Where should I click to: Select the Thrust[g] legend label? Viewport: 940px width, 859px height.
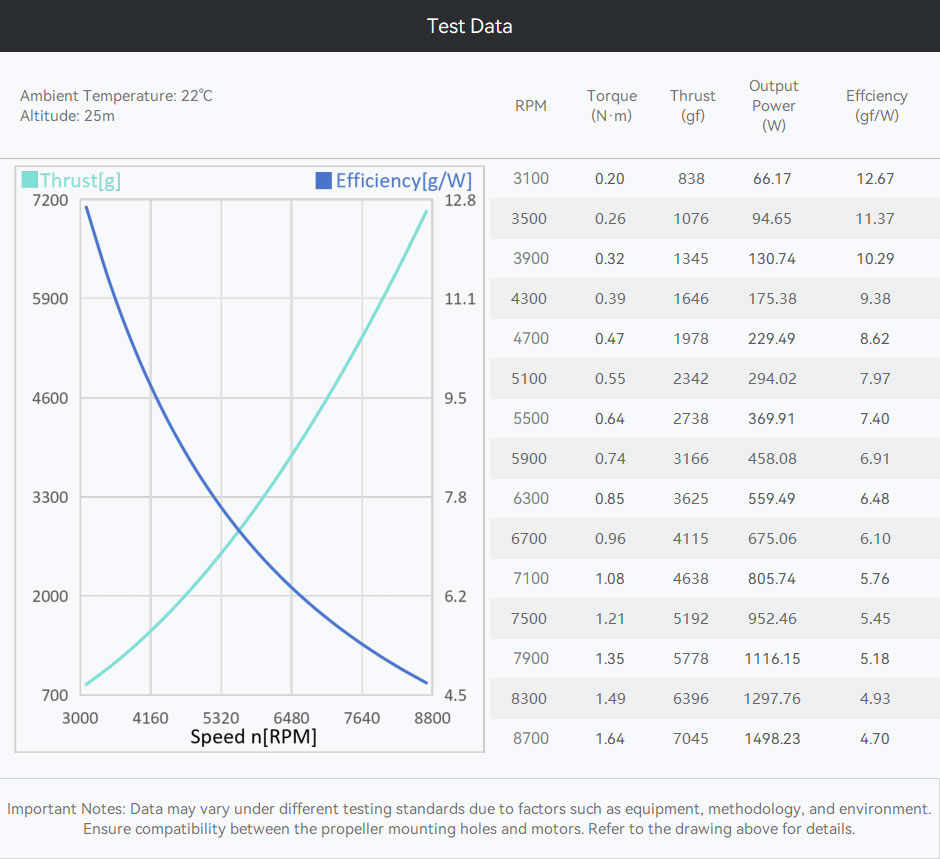[x=80, y=180]
